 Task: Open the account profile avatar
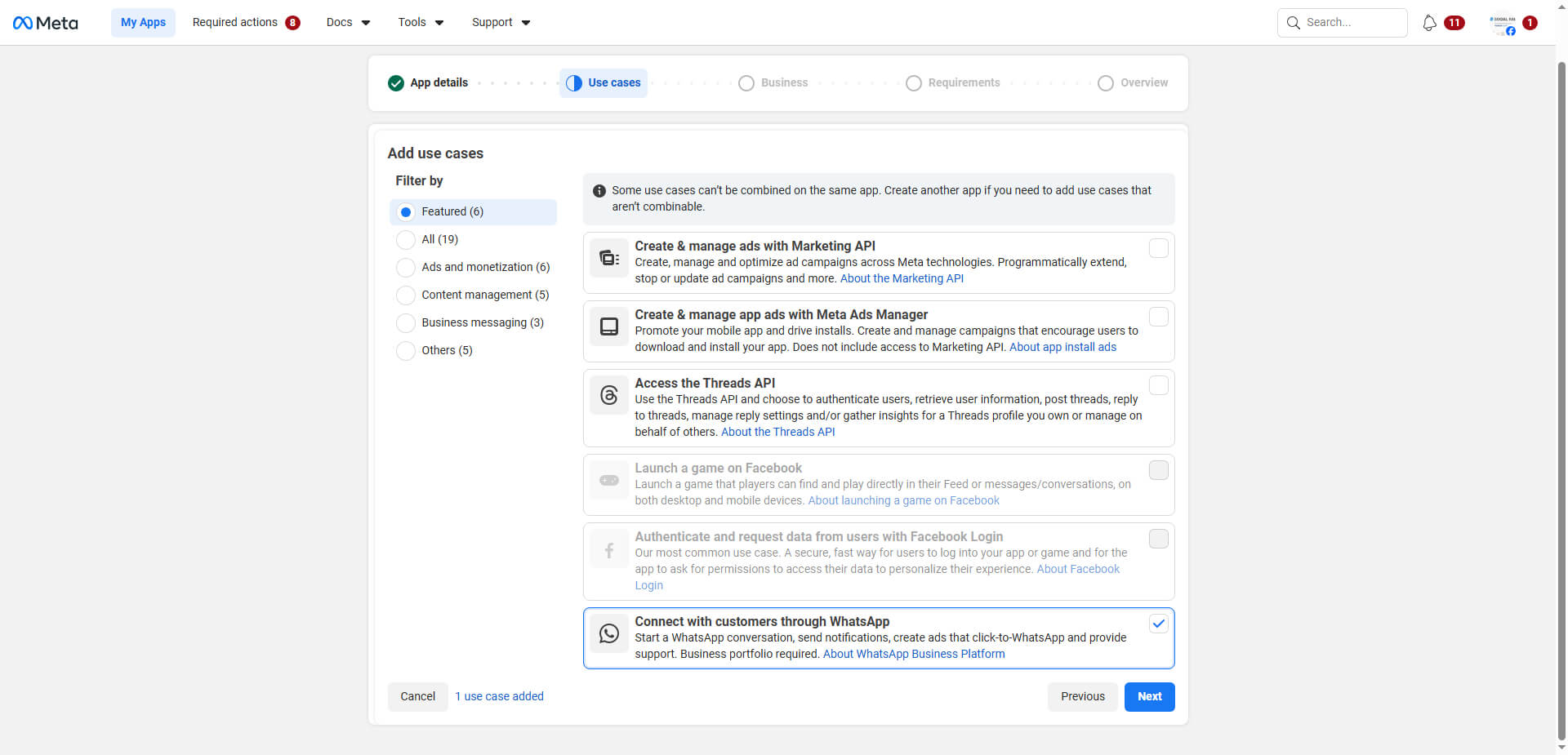click(x=1503, y=24)
